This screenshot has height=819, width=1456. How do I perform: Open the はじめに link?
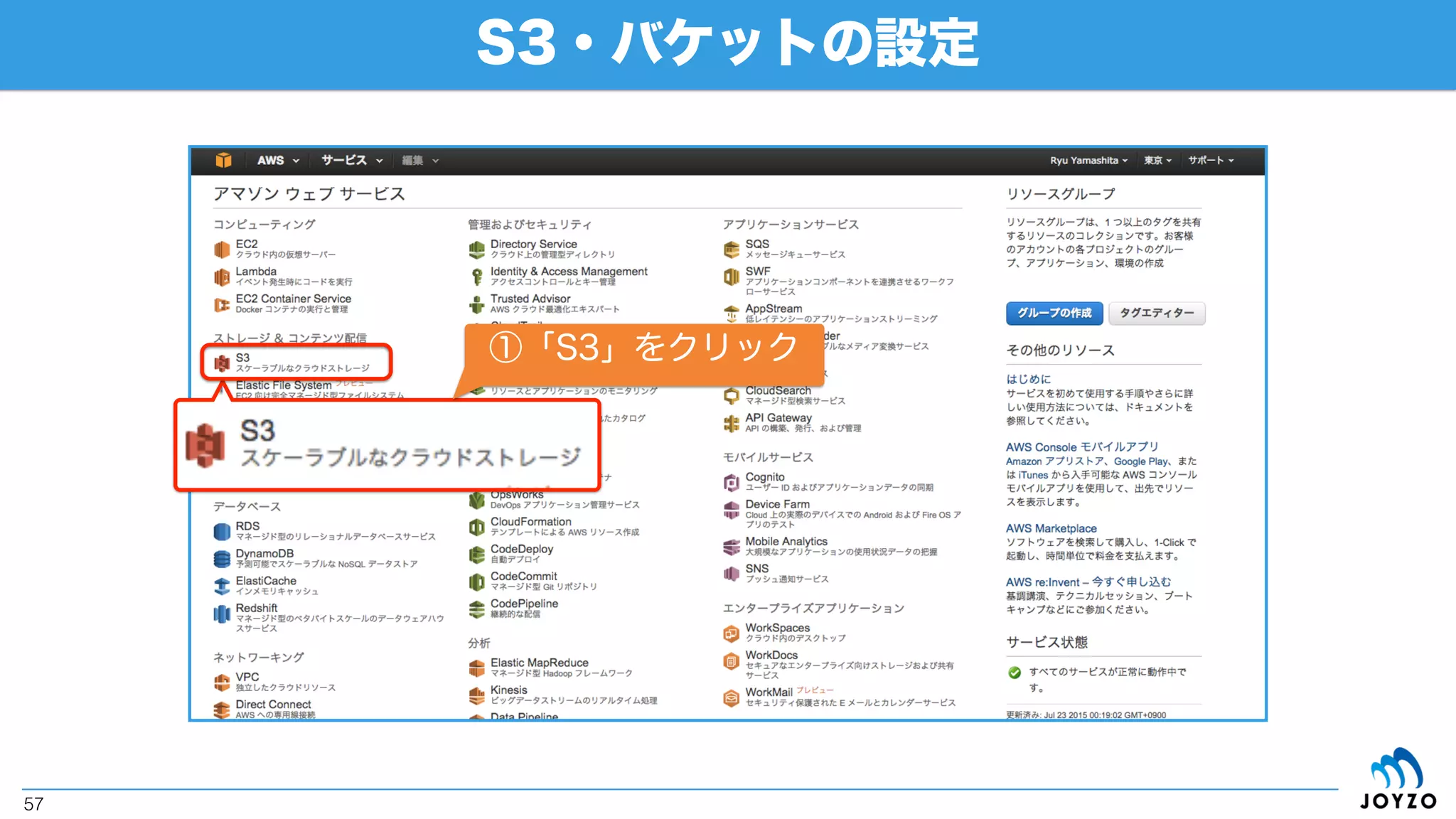[x=1028, y=379]
